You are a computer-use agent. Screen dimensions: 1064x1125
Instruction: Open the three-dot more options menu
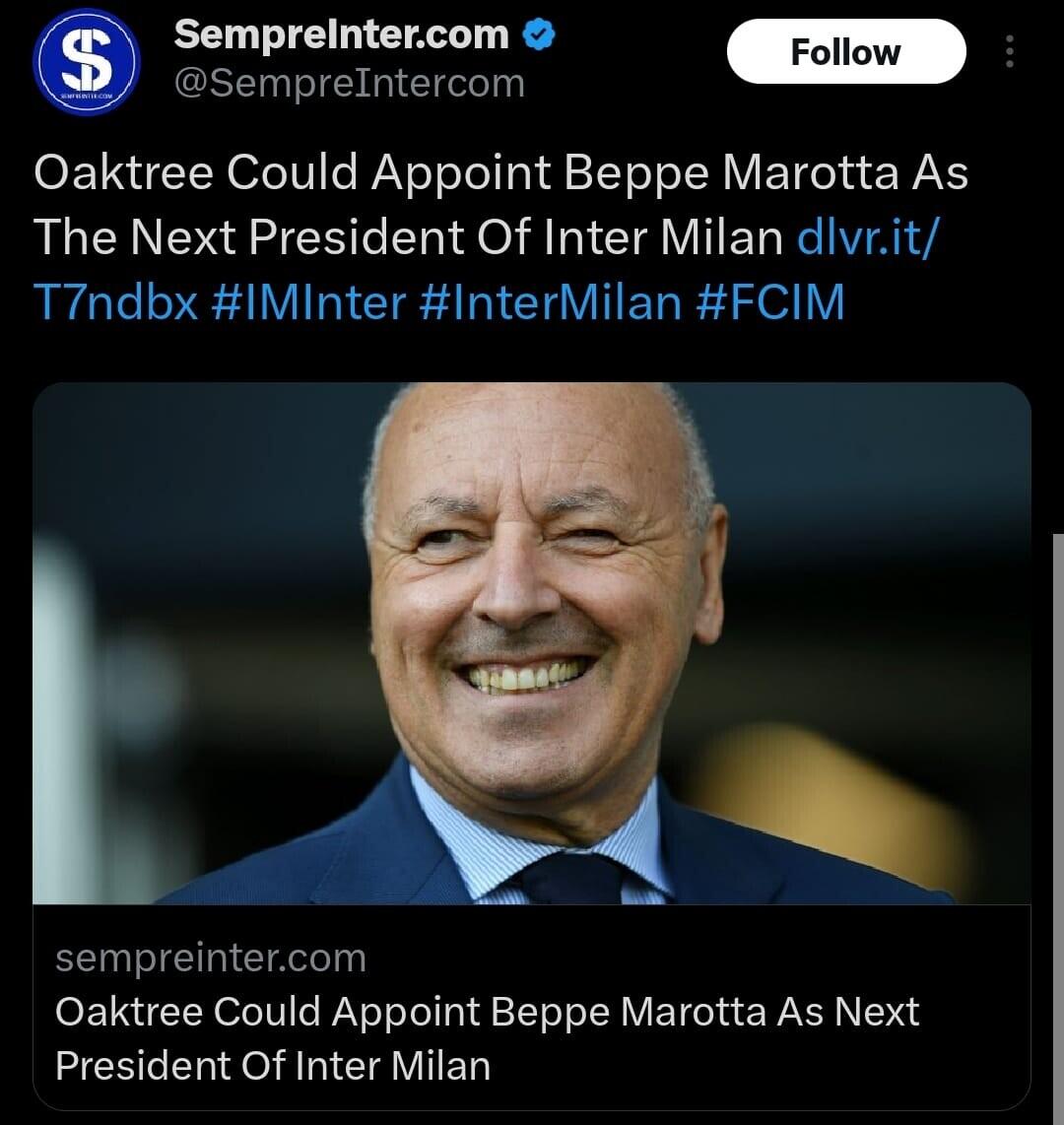pyautogui.click(x=1009, y=51)
